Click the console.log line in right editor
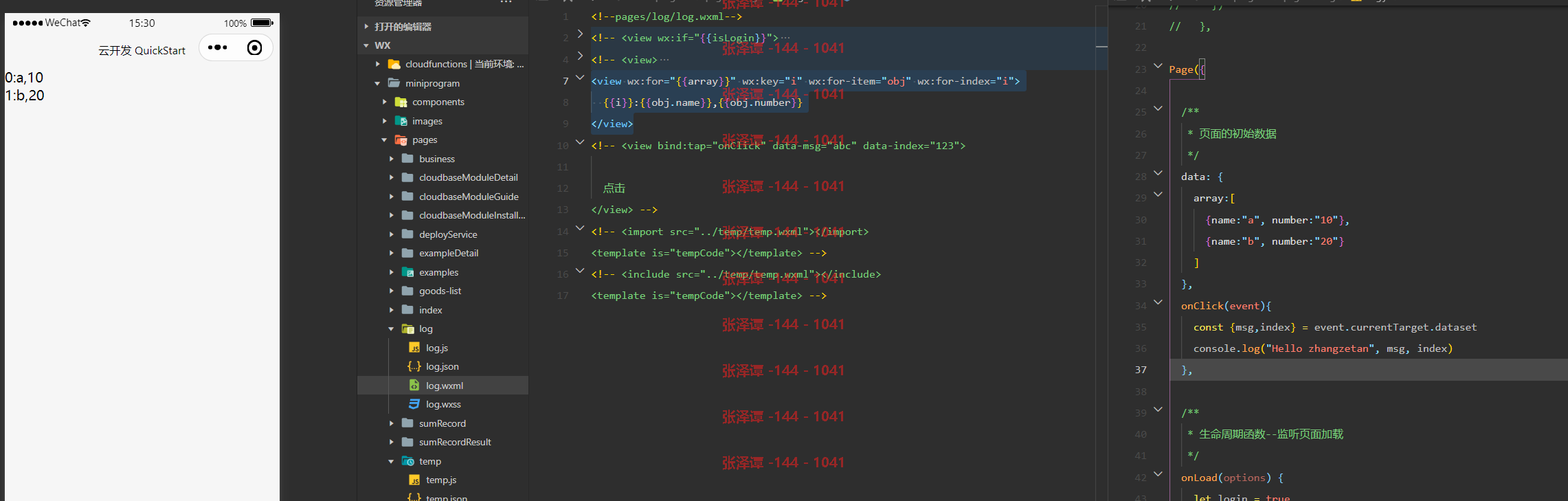Viewport: 1568px width, 501px height. [x=1323, y=348]
